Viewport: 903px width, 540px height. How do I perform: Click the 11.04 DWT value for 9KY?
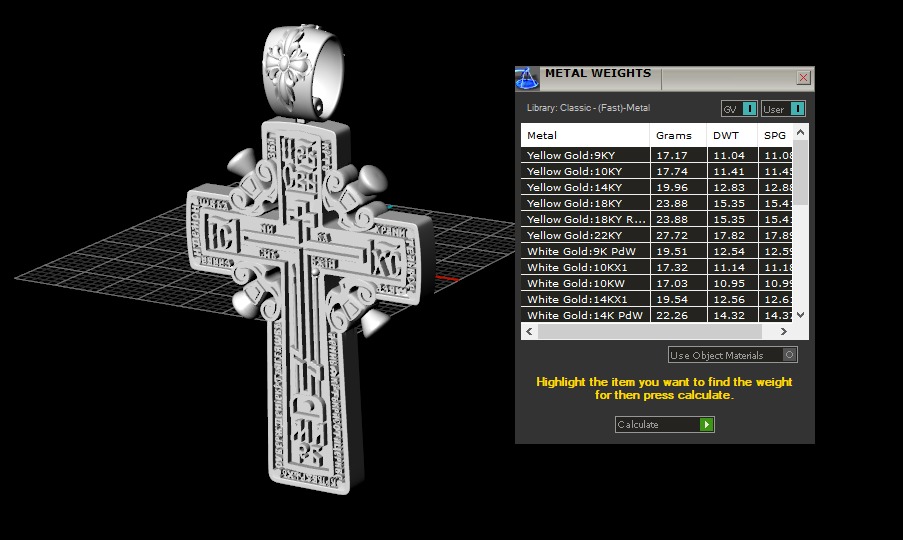729,155
